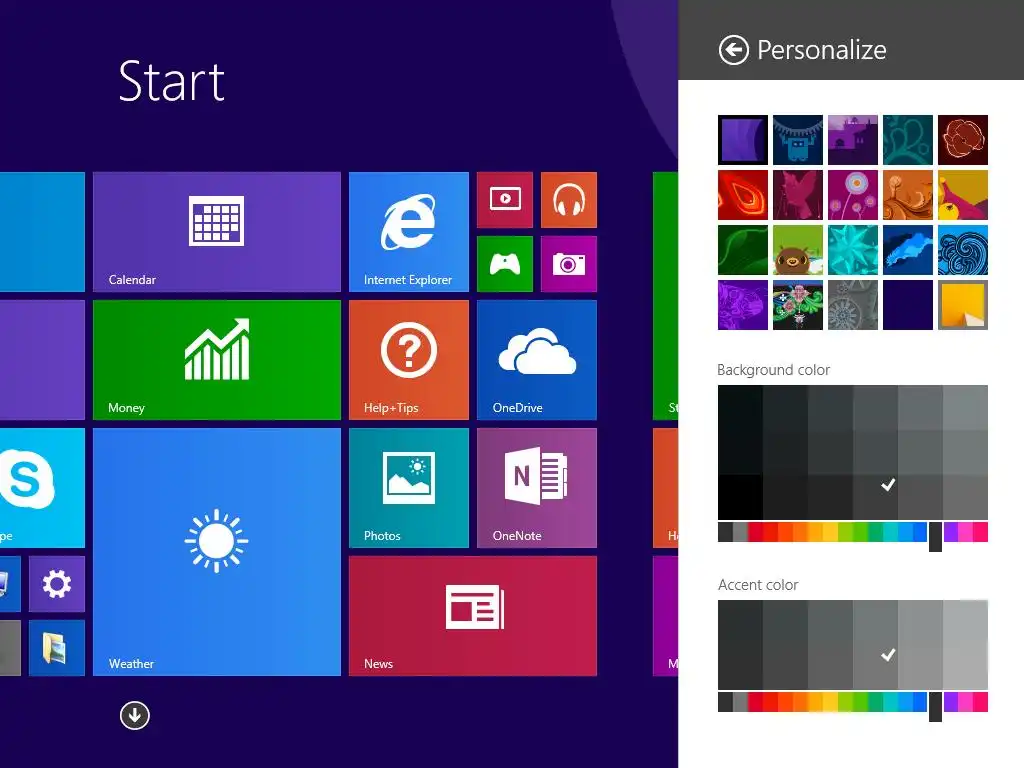Open the News tile
Screen dimensions: 1024x768
[473, 616]
